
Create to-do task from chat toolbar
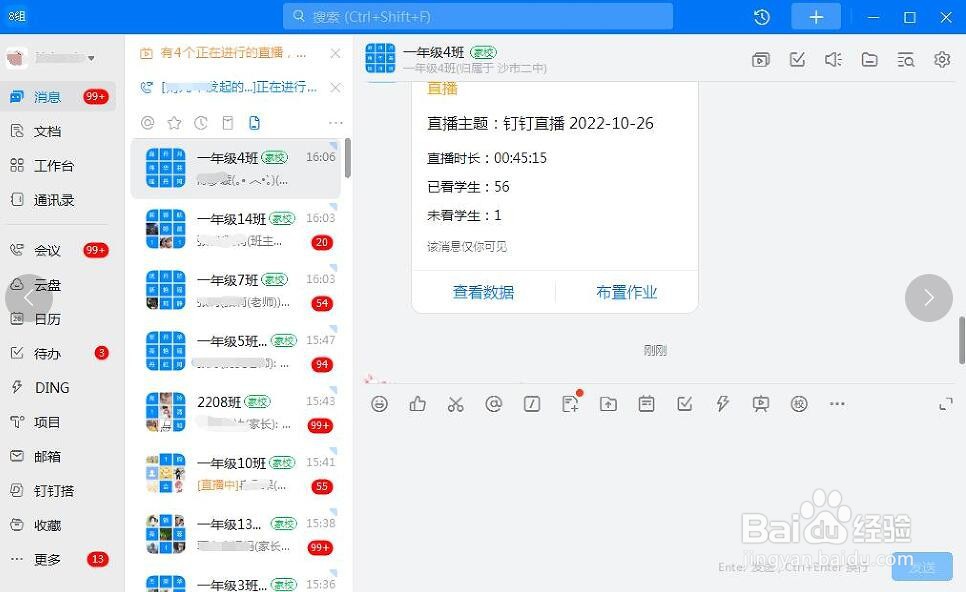coord(684,404)
